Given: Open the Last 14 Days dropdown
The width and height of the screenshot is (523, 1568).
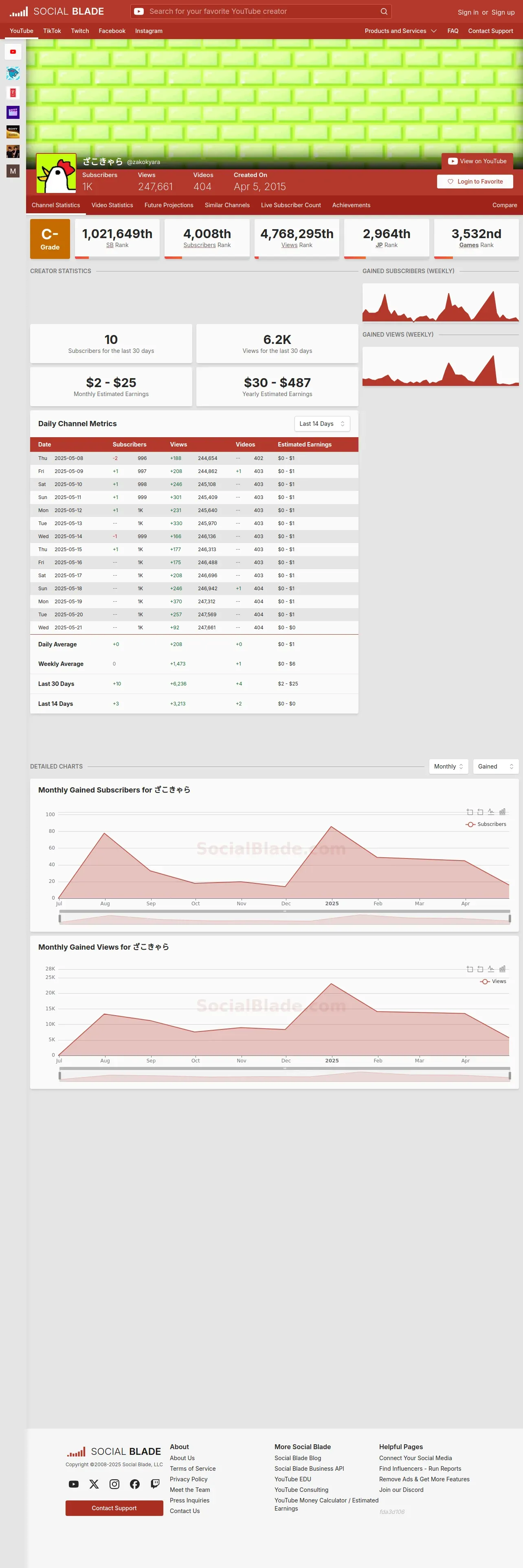Looking at the screenshot, I should [x=322, y=424].
